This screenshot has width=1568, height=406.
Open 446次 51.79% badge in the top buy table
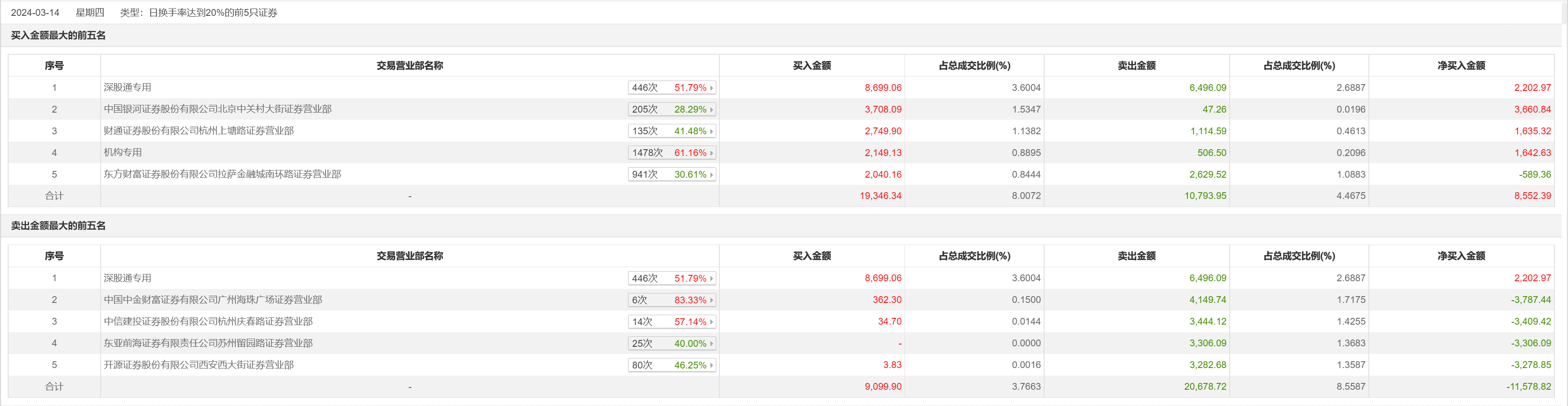point(672,88)
